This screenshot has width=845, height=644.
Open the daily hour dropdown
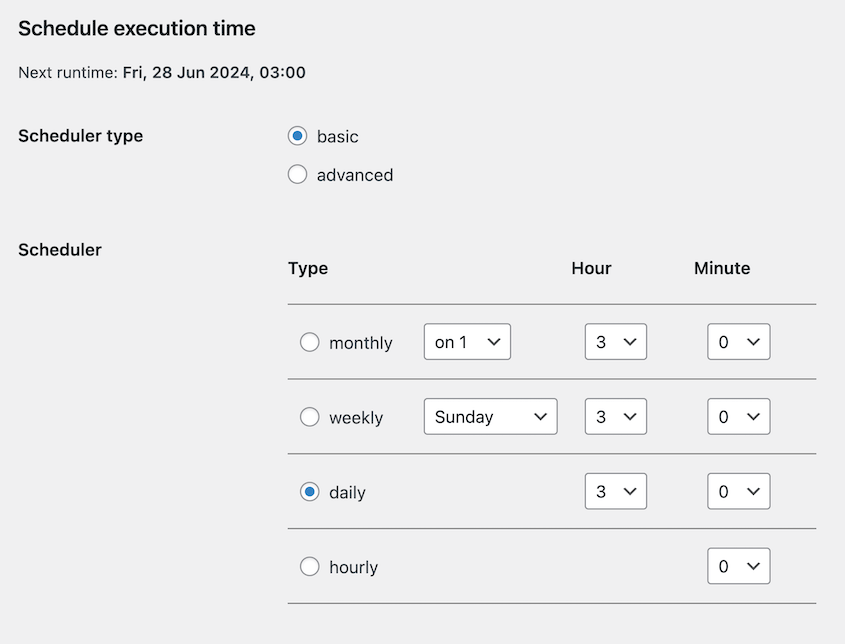(x=615, y=491)
